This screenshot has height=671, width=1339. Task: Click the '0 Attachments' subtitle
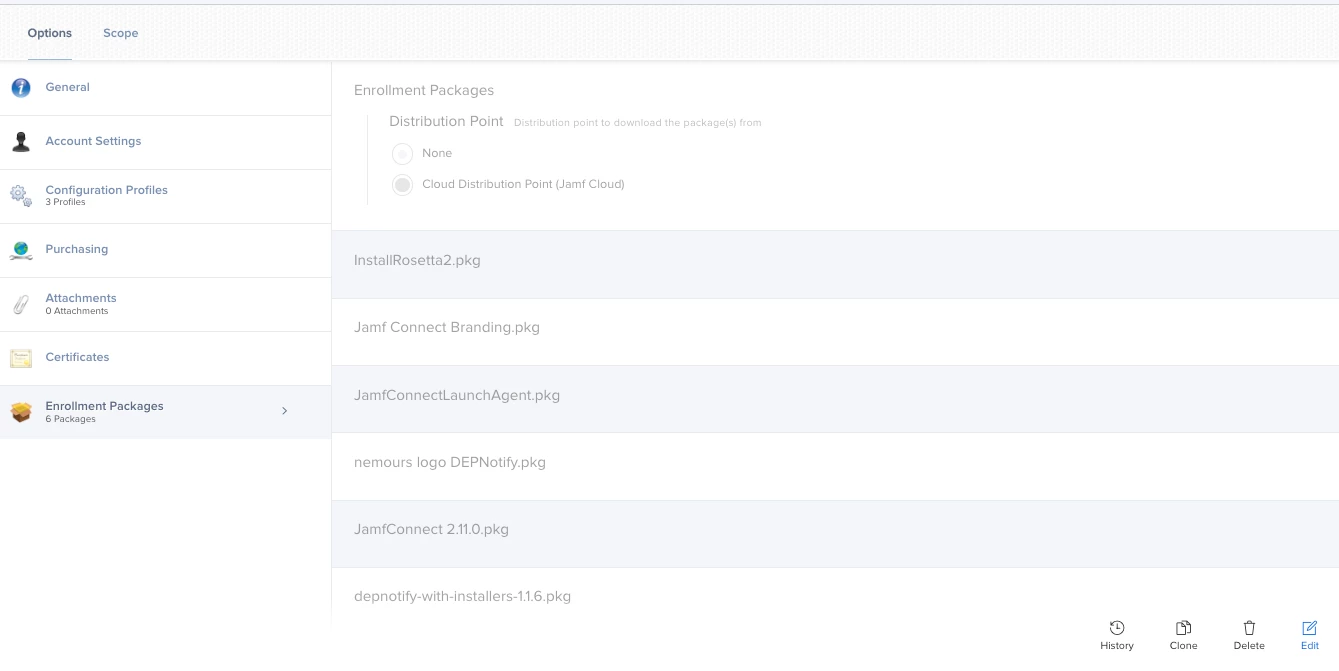[x=77, y=311]
